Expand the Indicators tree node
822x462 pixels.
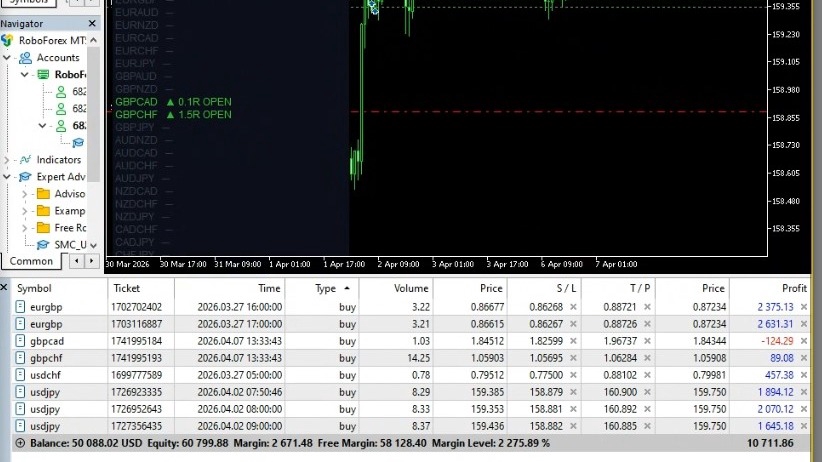click(7, 160)
